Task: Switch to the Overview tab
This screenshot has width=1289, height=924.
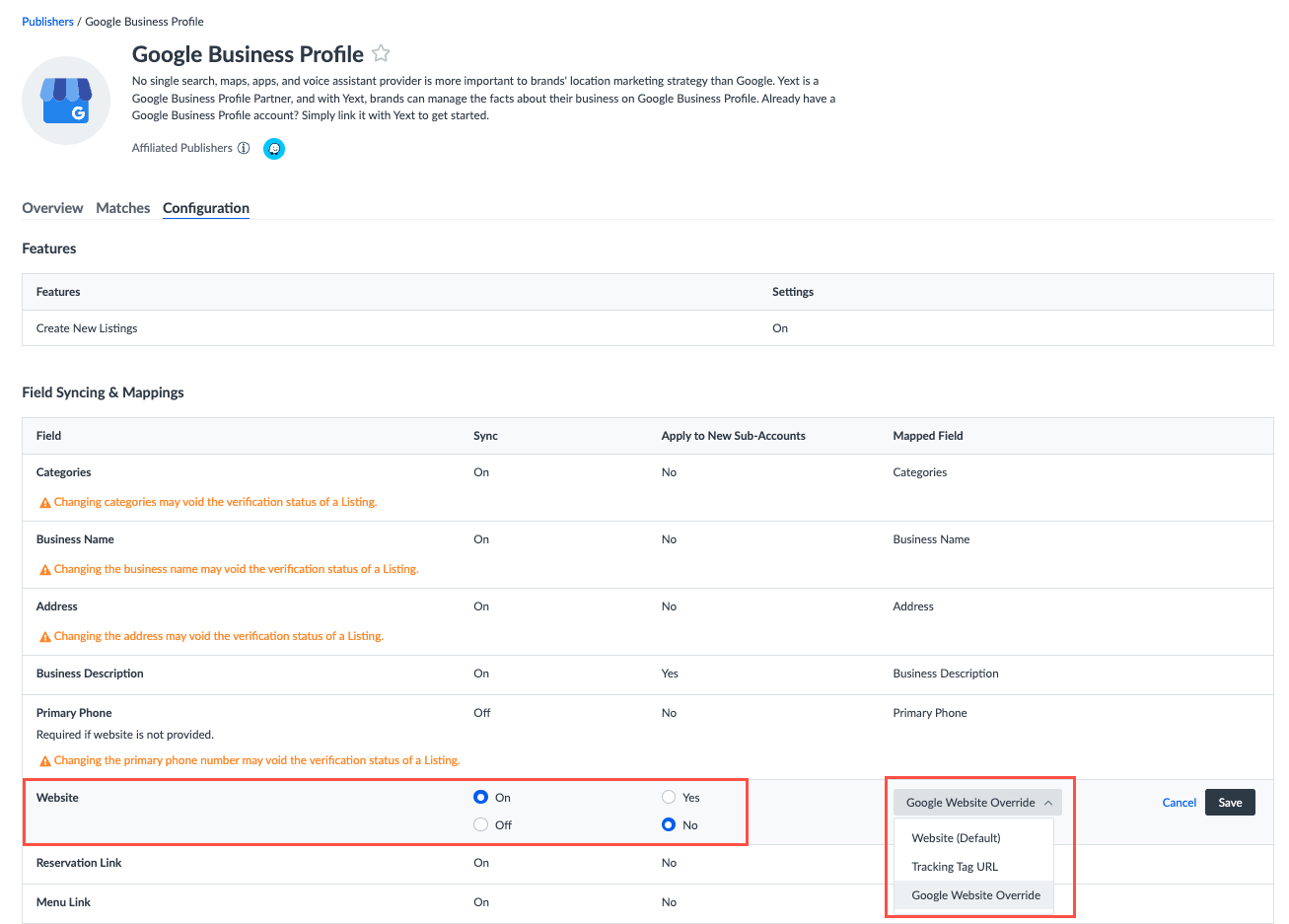Action: pos(52,208)
